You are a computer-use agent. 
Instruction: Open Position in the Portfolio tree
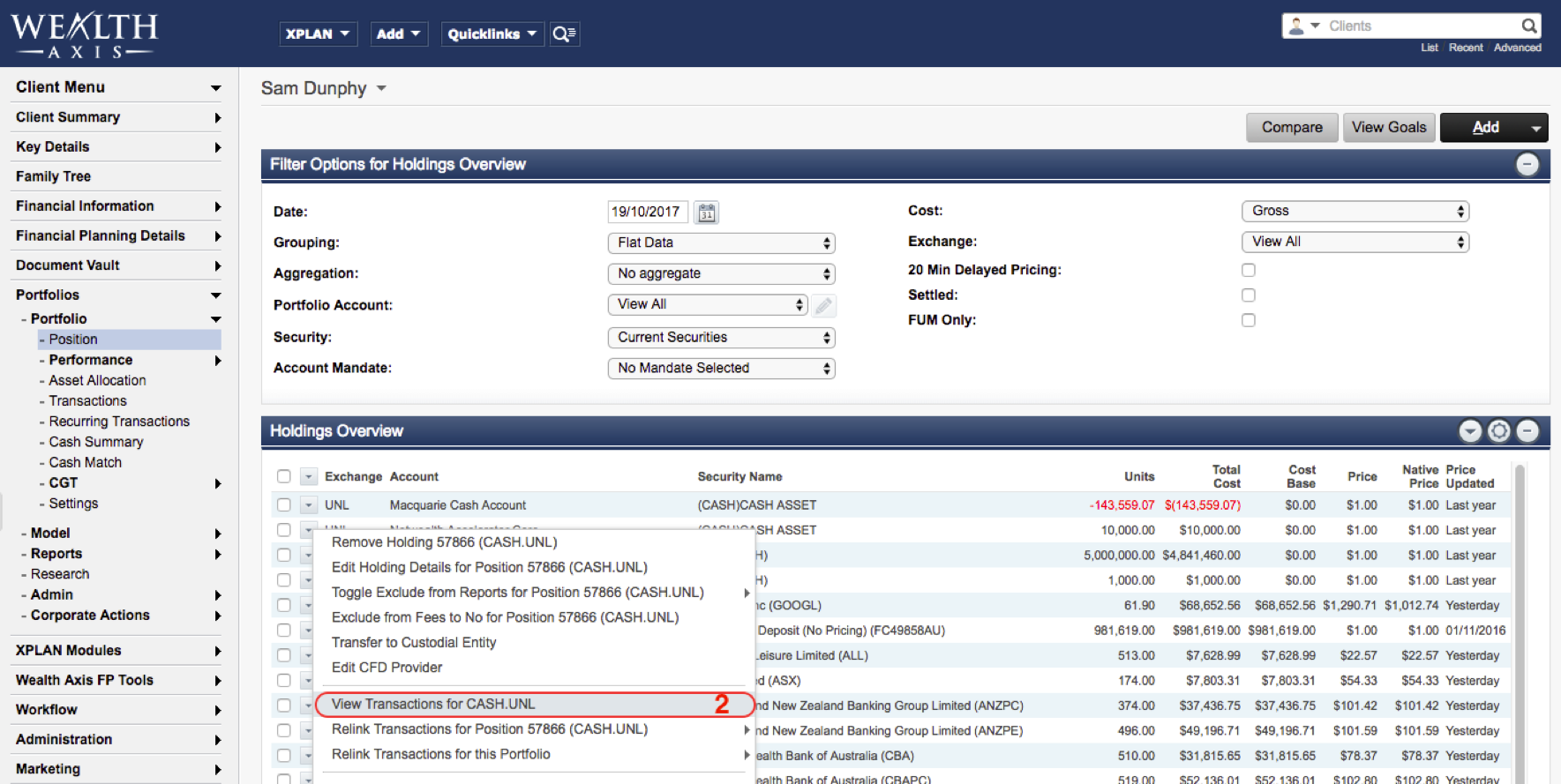73,340
